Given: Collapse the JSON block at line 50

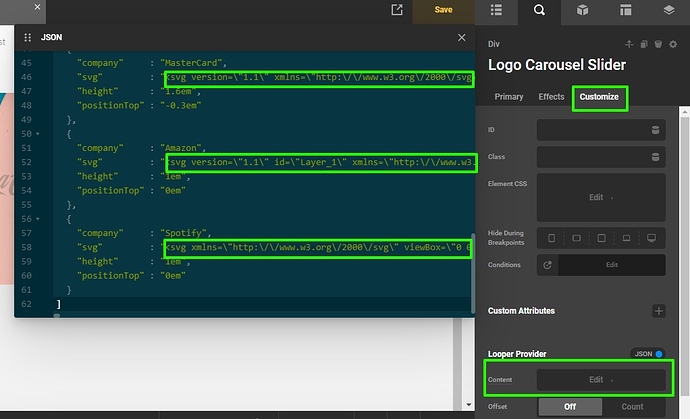Looking at the screenshot, I should (x=38, y=133).
